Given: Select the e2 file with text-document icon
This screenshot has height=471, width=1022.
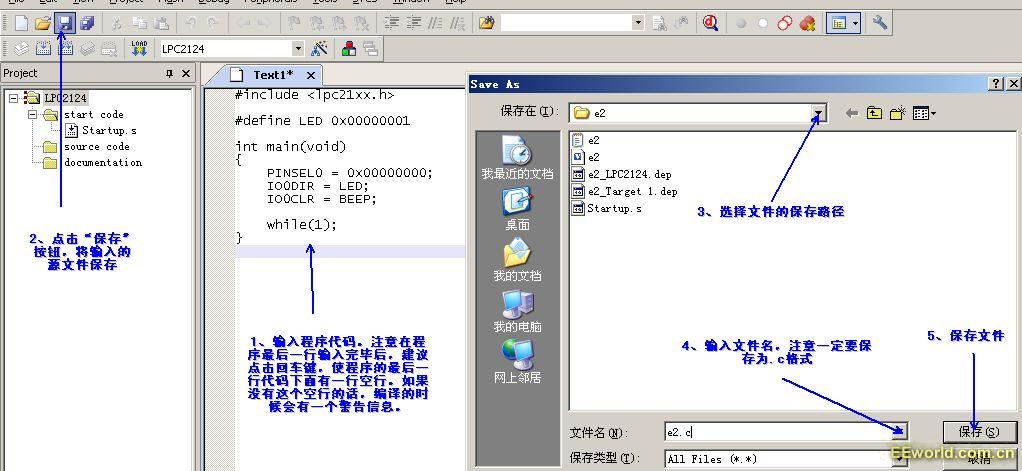Looking at the screenshot, I should pos(585,140).
